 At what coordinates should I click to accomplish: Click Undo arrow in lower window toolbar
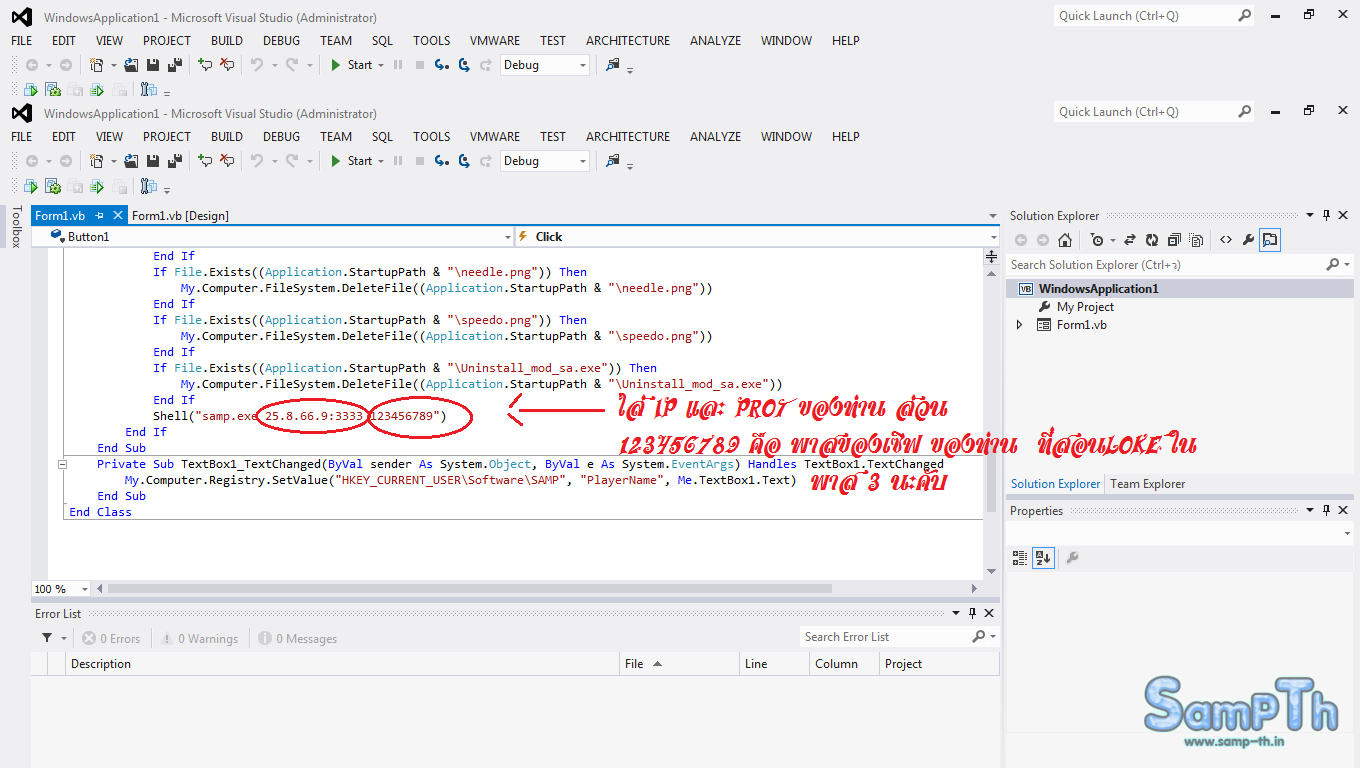[x=257, y=161]
